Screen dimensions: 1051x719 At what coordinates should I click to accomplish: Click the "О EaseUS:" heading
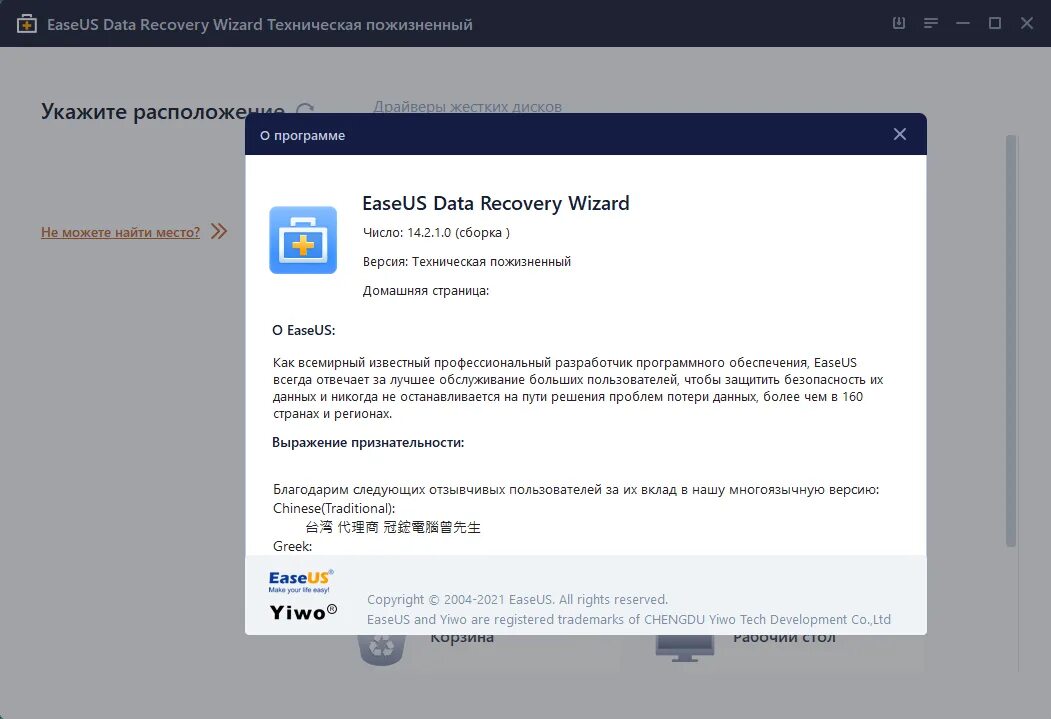click(x=304, y=330)
